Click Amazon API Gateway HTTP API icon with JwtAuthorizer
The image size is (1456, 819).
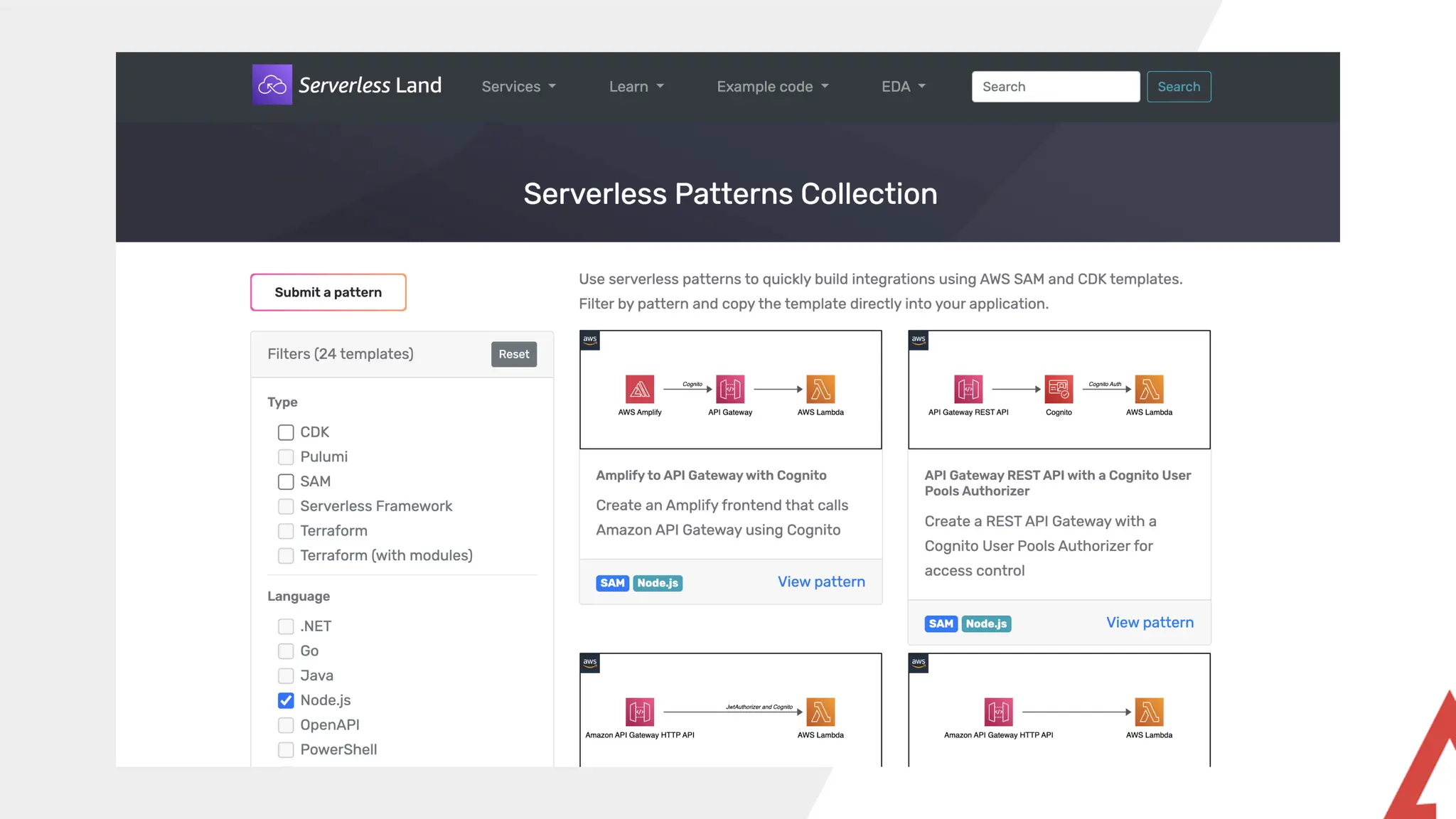pyautogui.click(x=640, y=712)
